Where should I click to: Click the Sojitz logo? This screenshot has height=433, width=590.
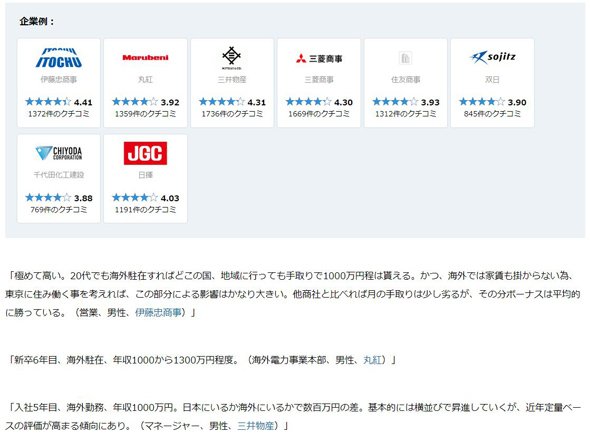492,57
